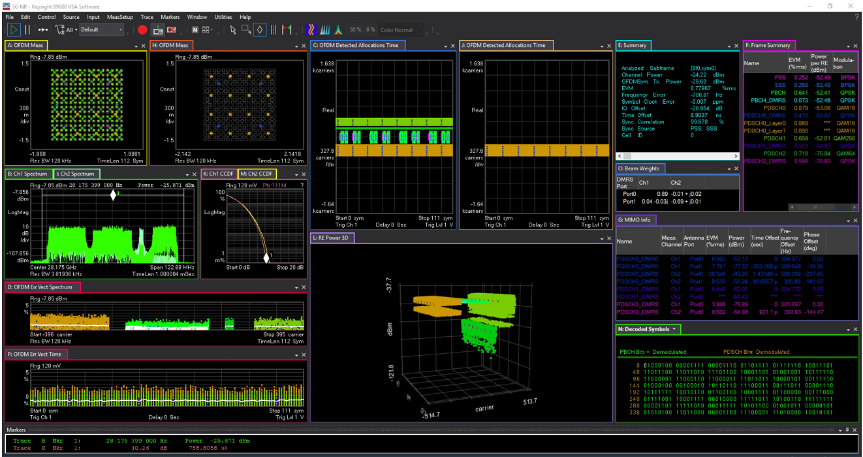This screenshot has height=457, width=863.
Task: Select 'P: OFDM Err Vect Time' tab
Action: [36, 354]
